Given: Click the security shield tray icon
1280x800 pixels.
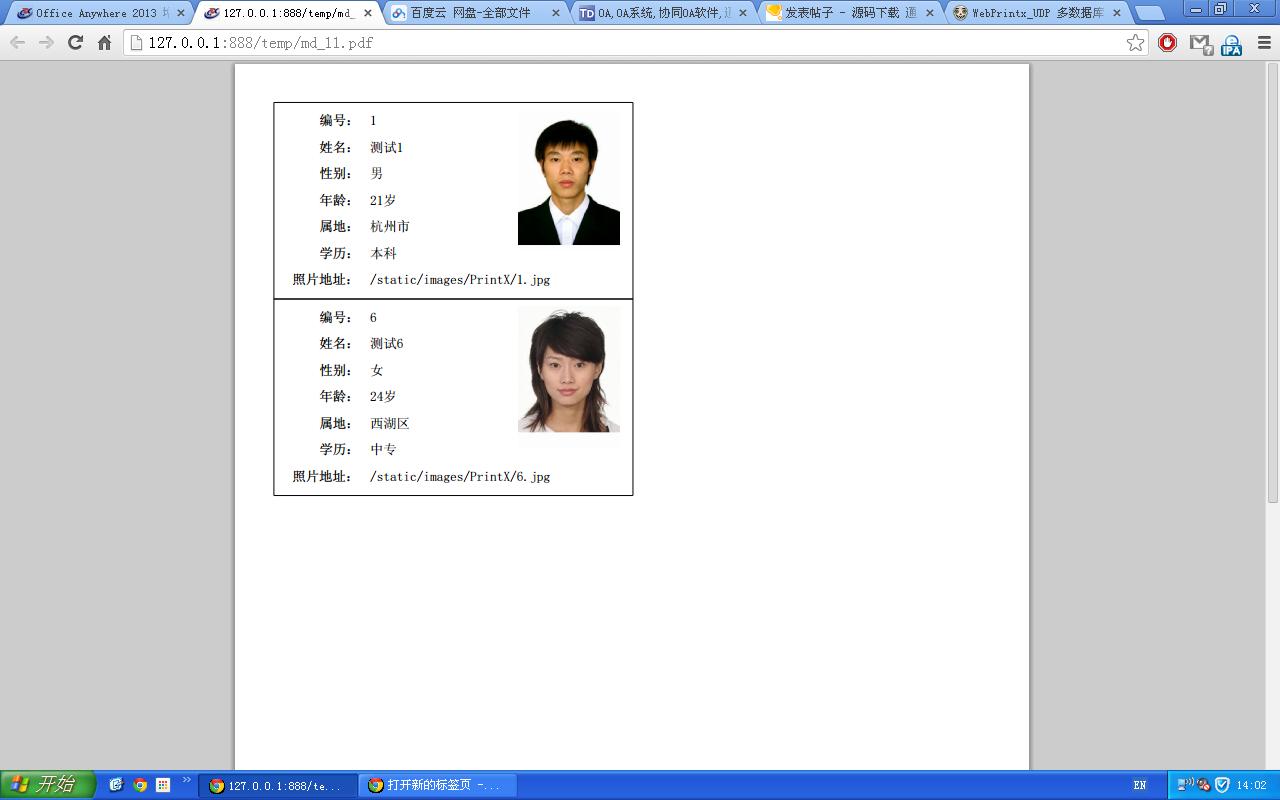Looking at the screenshot, I should point(1222,785).
